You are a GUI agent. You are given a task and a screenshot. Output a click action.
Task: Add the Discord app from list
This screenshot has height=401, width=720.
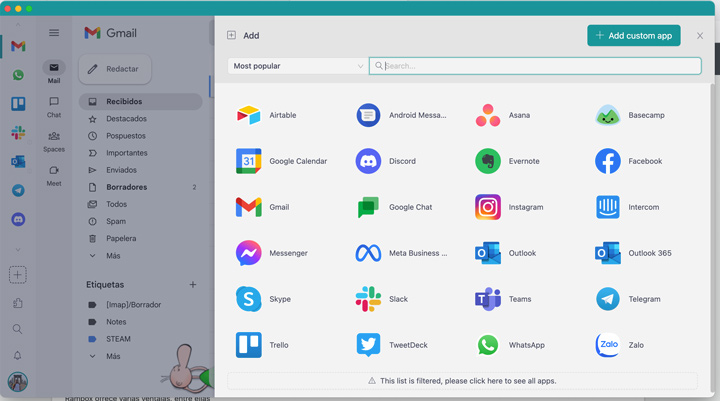(386, 161)
